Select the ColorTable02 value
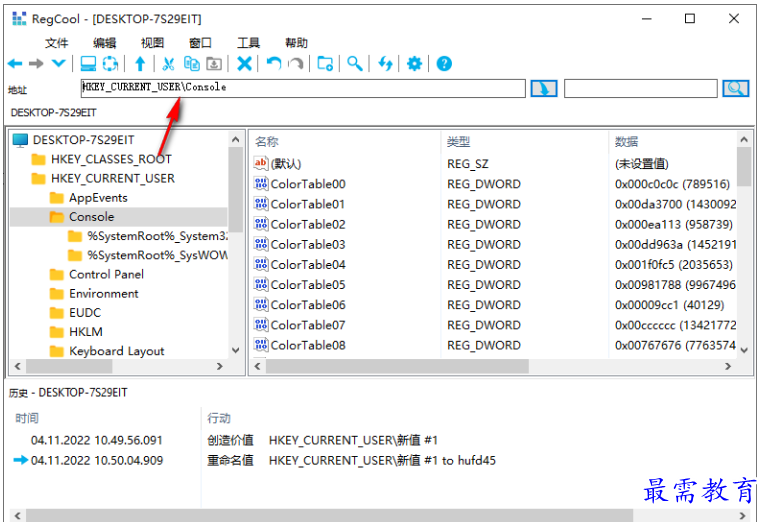Screen dimensions: 765x522 [308, 224]
